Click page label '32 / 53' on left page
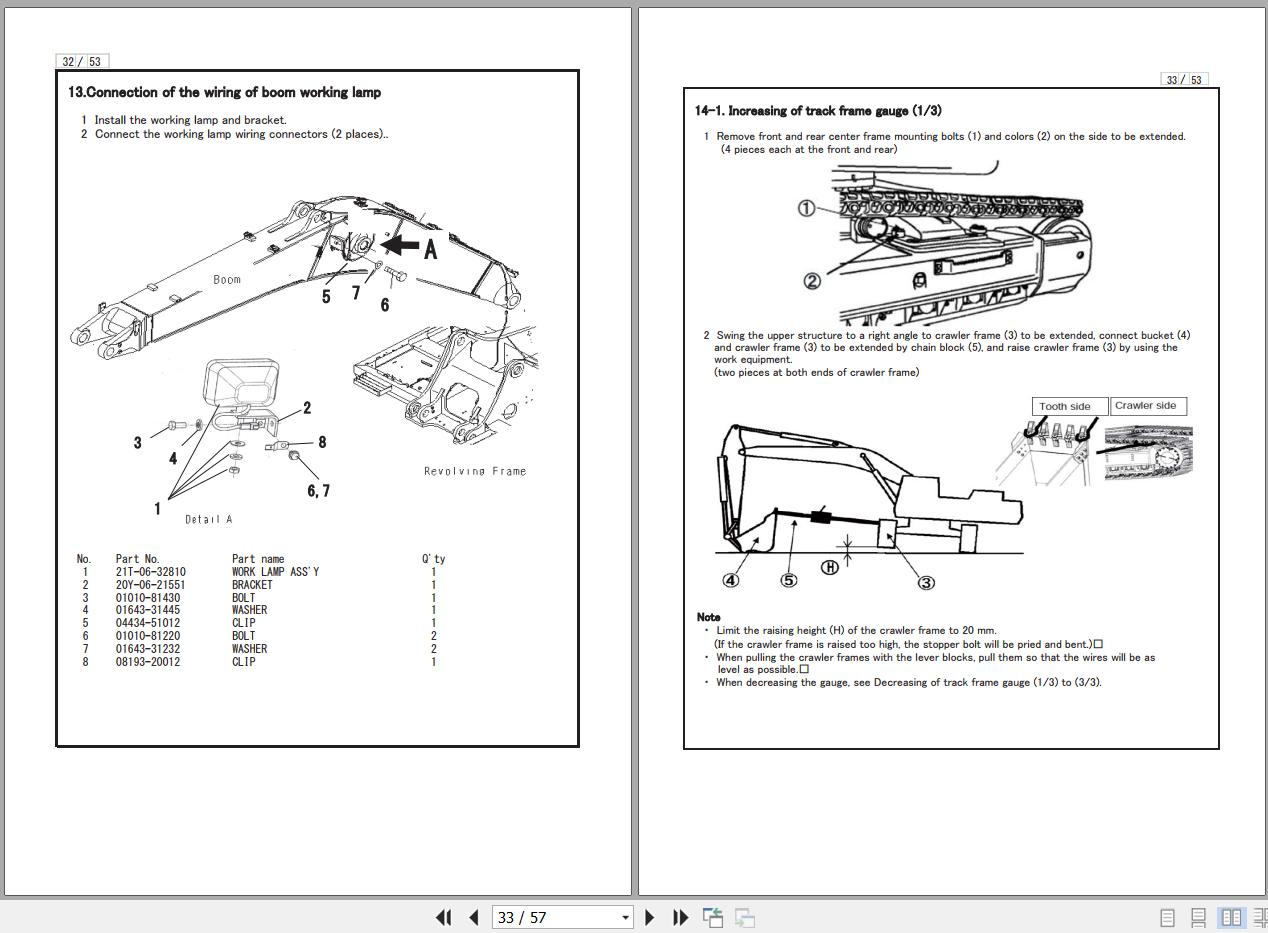The width and height of the screenshot is (1268, 933). [x=82, y=61]
